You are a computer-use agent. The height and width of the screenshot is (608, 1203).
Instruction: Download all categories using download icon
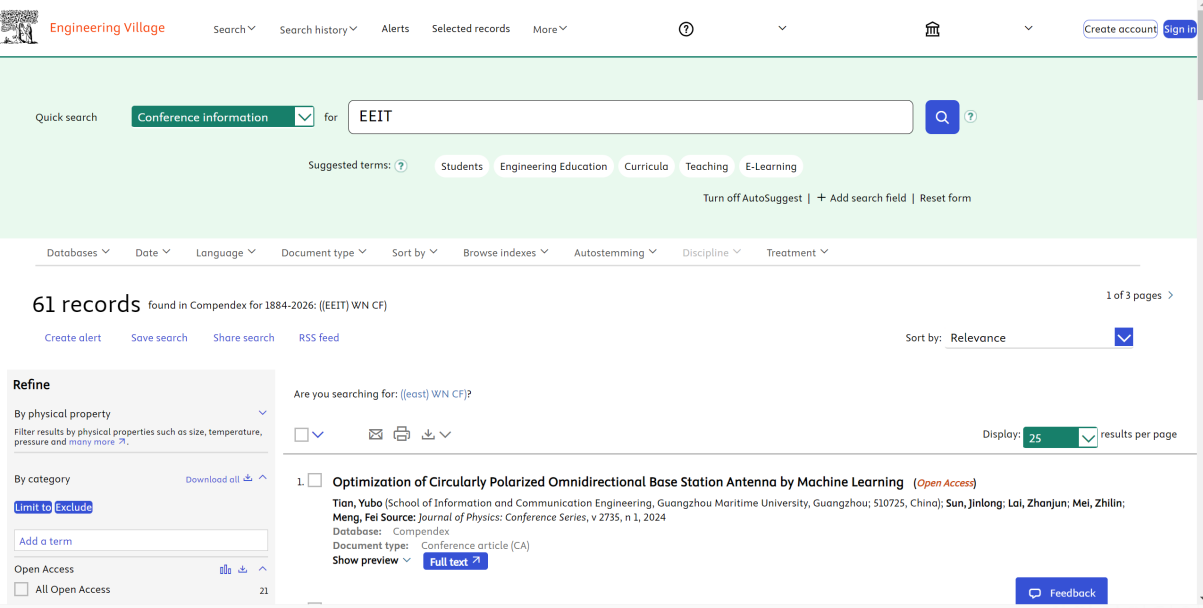coord(247,479)
